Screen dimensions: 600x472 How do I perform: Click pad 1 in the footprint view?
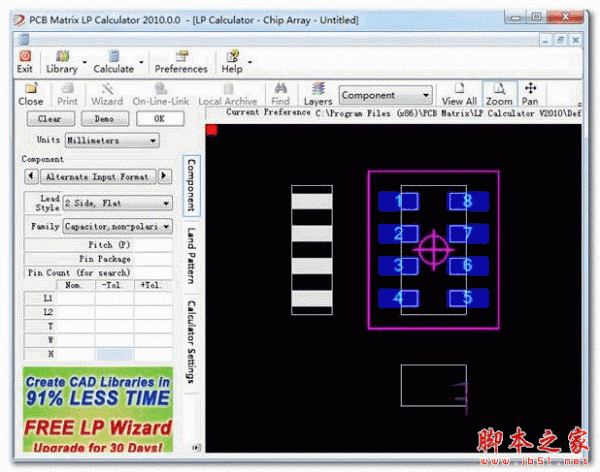pos(398,201)
